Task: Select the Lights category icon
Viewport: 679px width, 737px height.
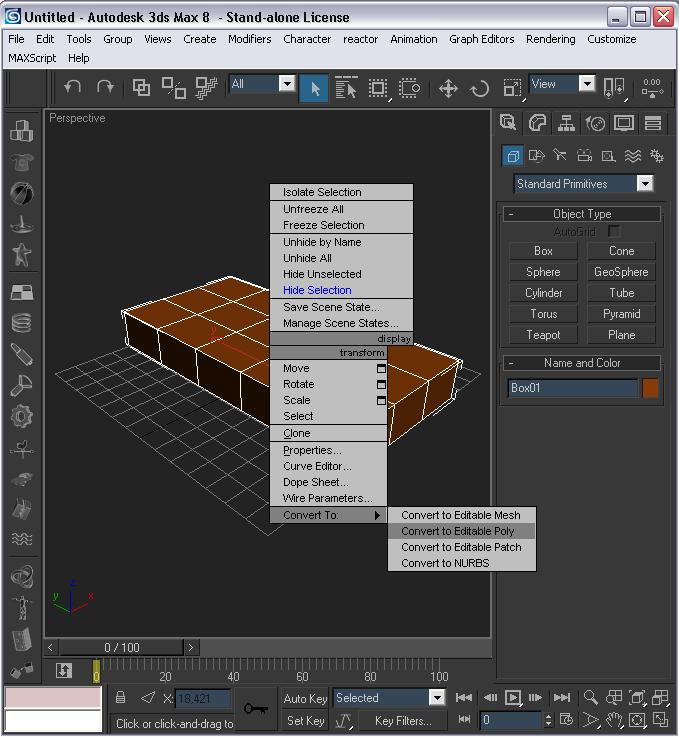Action: (560, 155)
